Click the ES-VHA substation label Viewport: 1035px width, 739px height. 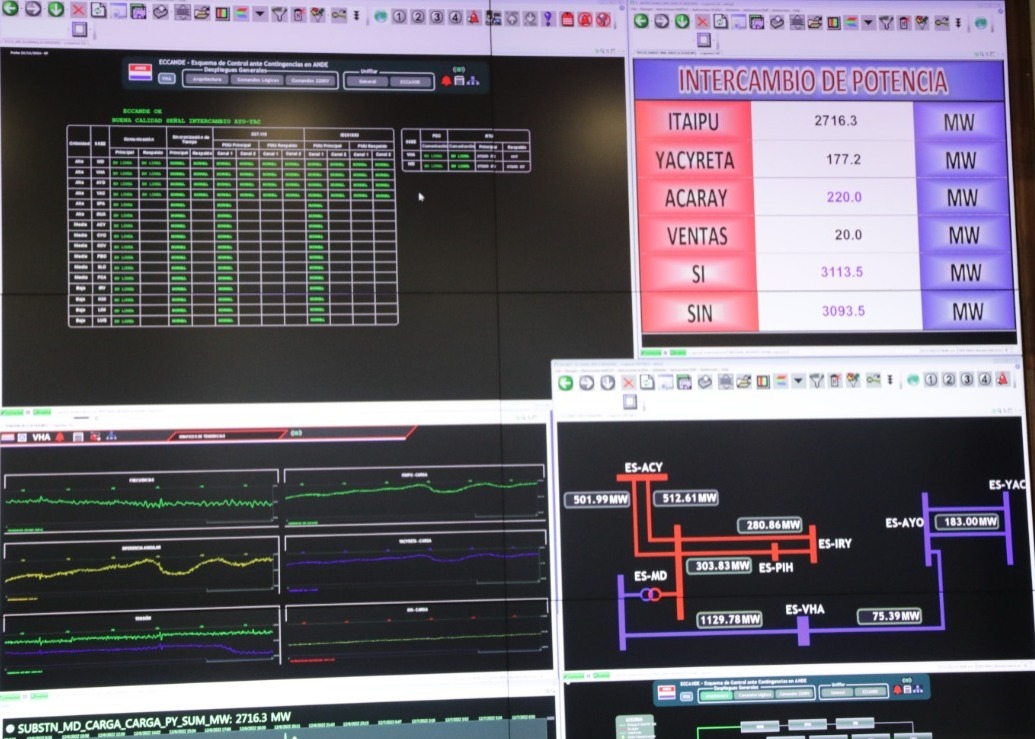click(x=805, y=609)
